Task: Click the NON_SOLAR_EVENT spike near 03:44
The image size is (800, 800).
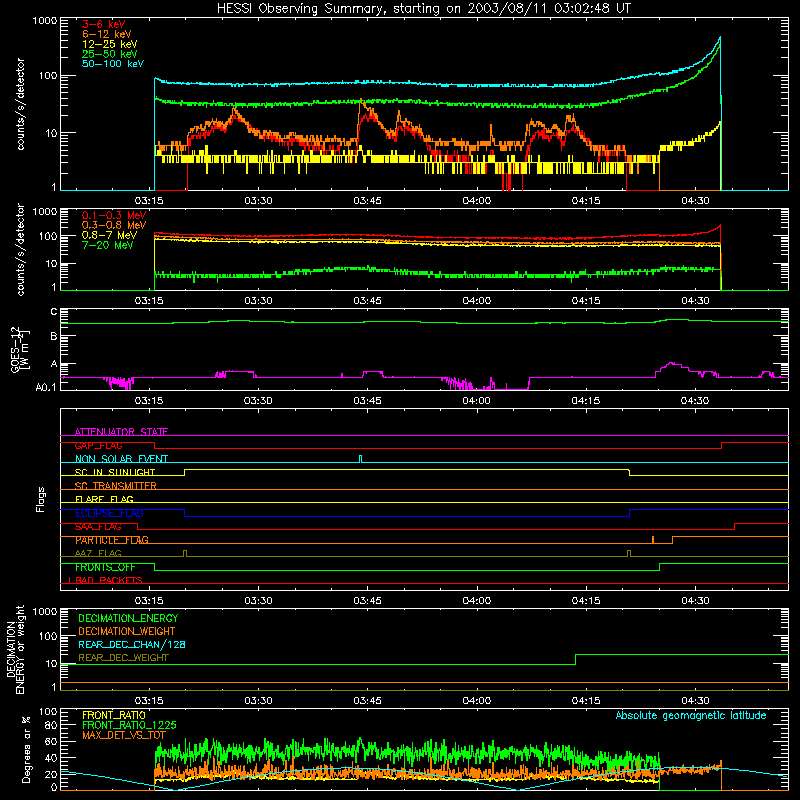Action: tap(361, 459)
